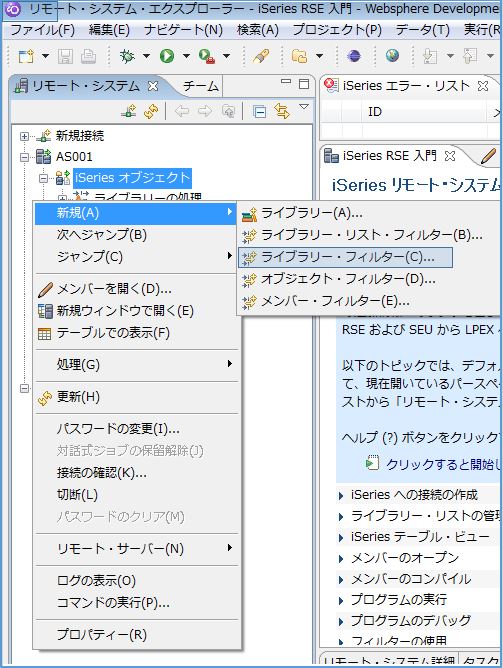Open dropdown beside the Open Perspective icon
This screenshot has height=668, width=503.
319,56
